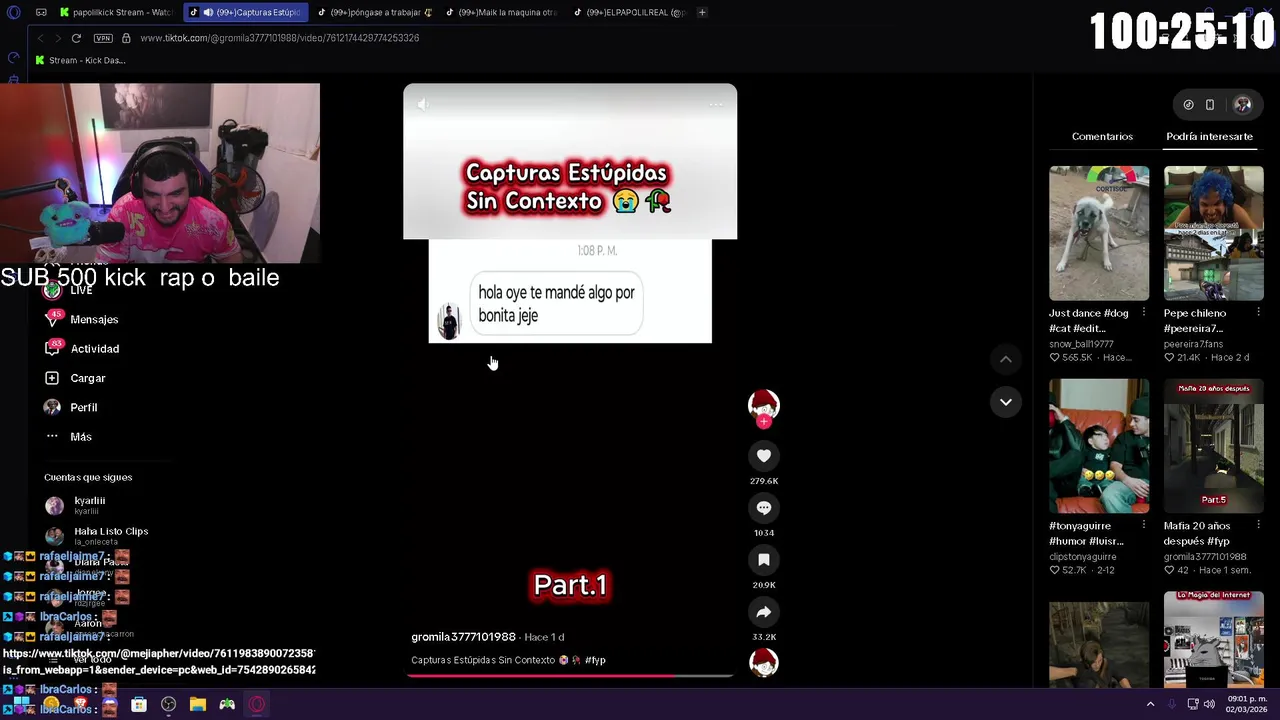
Task: Share the video with the arrow icon
Action: [763, 612]
